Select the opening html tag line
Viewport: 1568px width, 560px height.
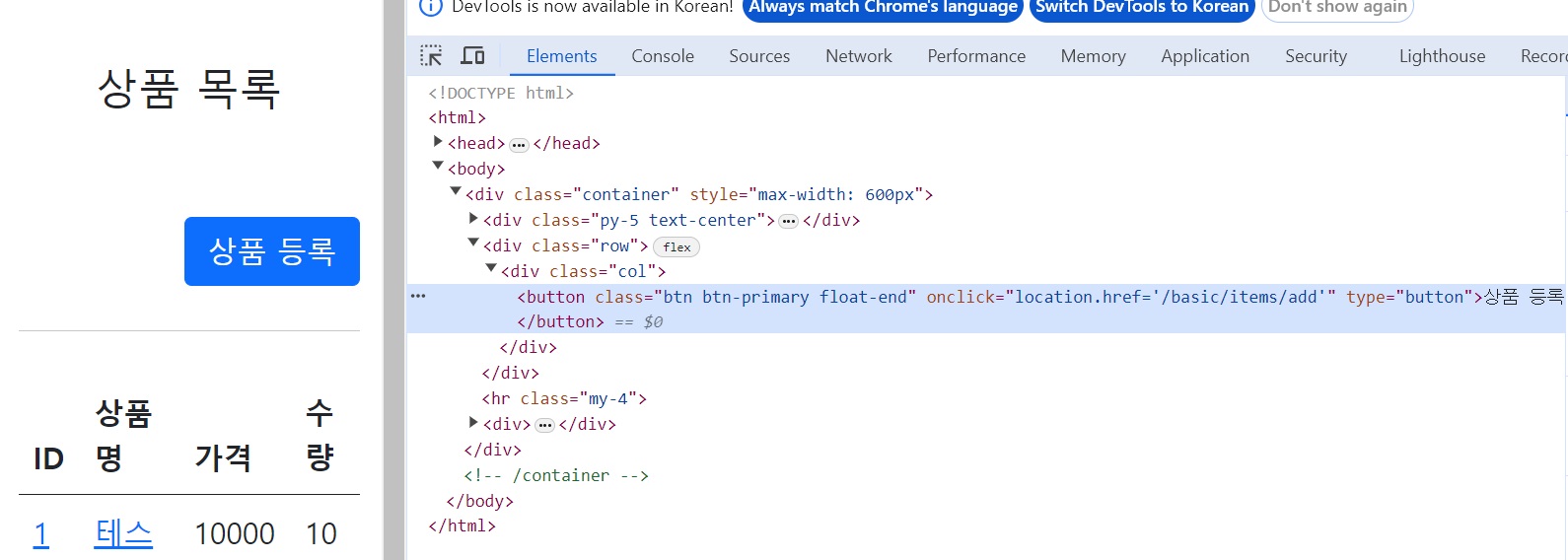457,118
